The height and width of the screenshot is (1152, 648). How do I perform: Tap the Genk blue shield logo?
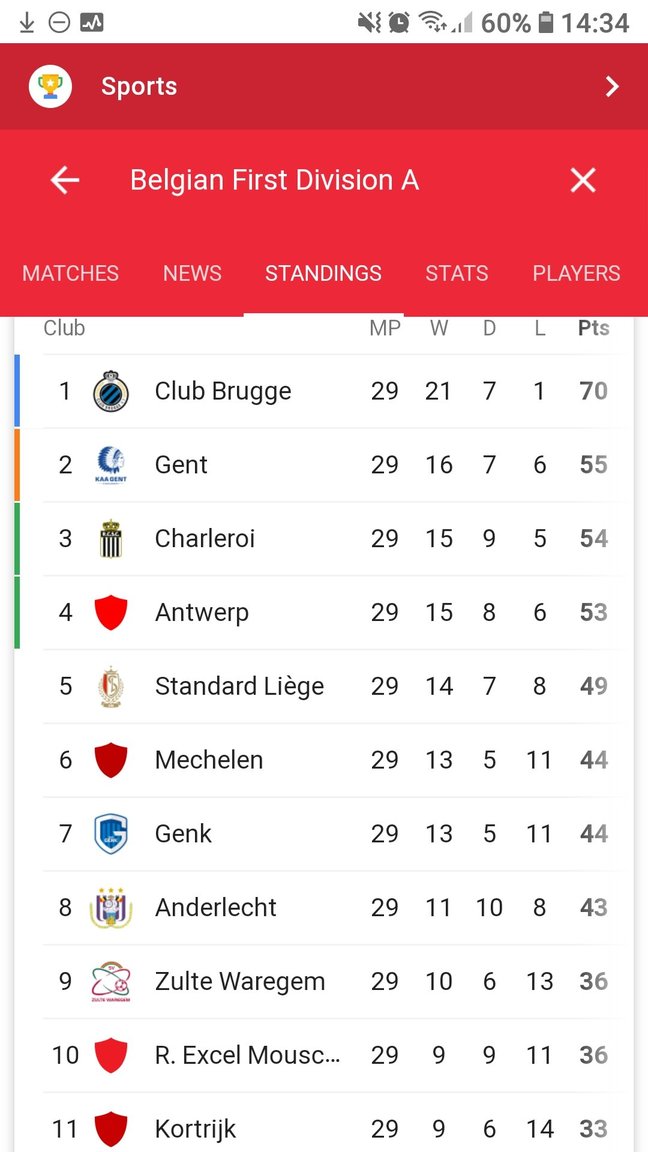(111, 834)
